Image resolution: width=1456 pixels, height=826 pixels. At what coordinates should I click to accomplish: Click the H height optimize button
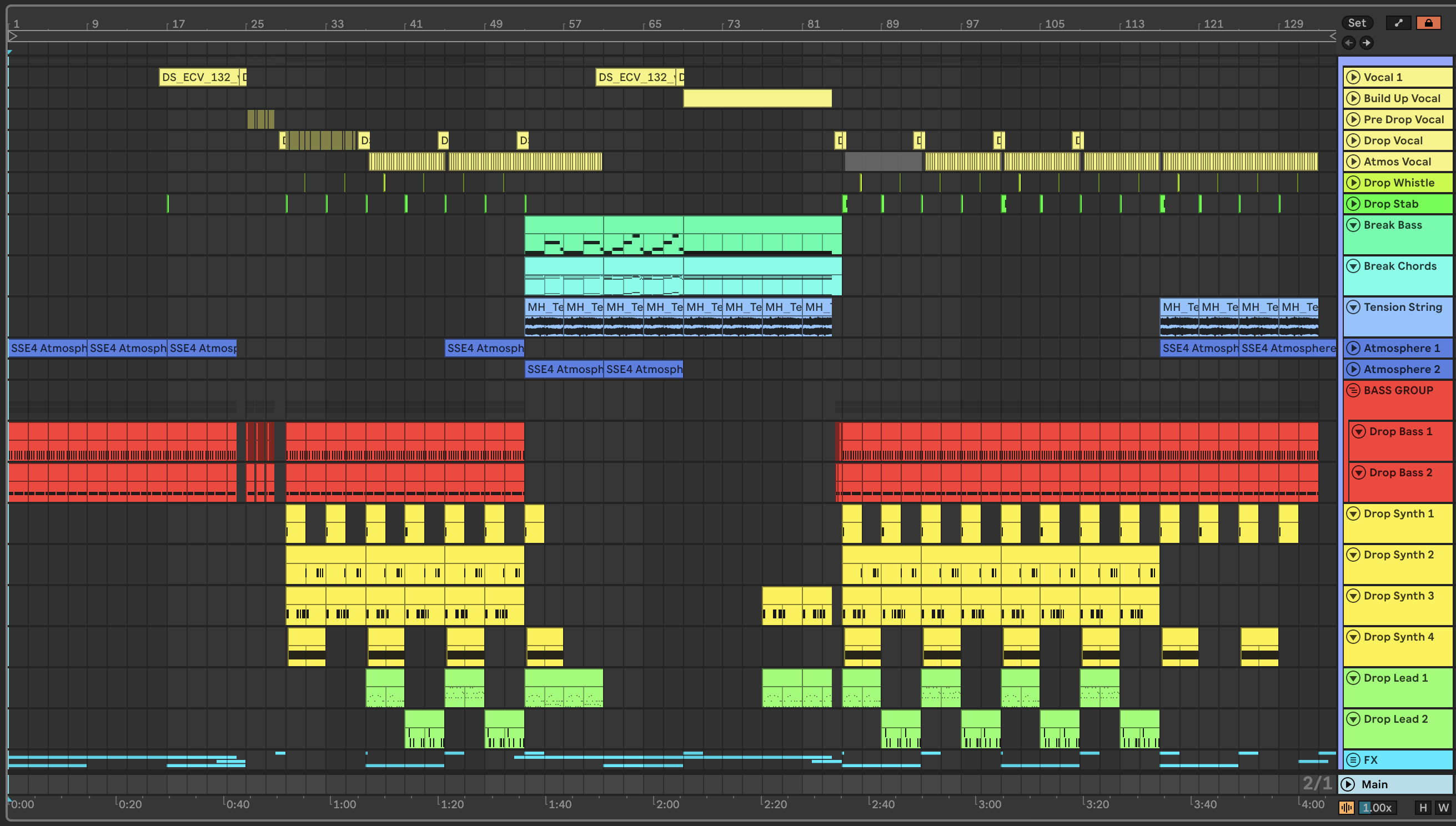1423,807
